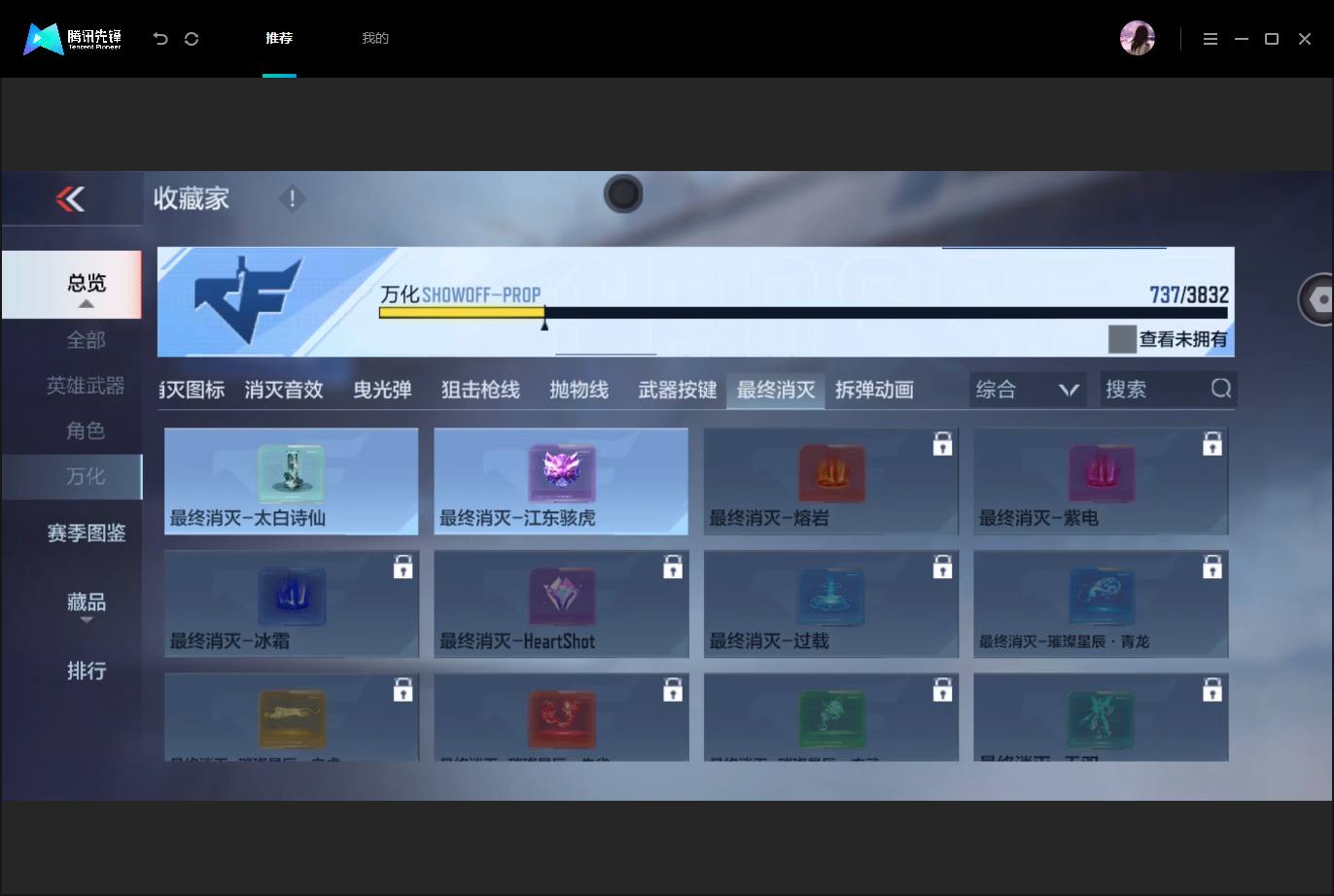Select the 拆弹动画 category tab
Image resolution: width=1334 pixels, height=896 pixels.
click(874, 390)
